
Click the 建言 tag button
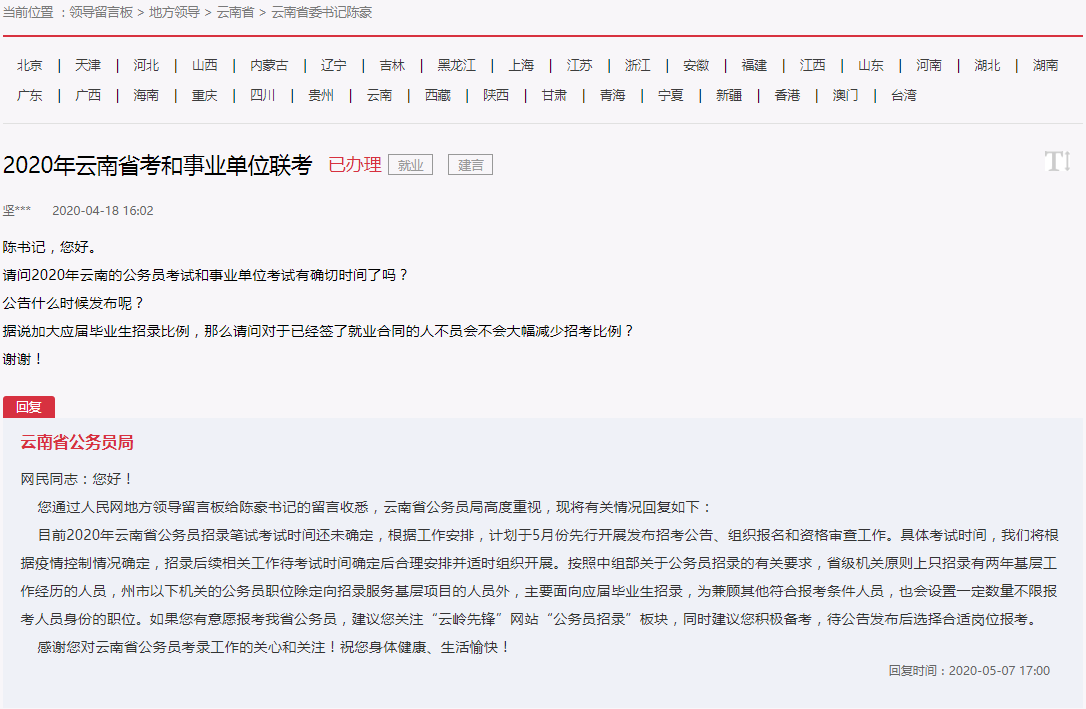(470, 165)
